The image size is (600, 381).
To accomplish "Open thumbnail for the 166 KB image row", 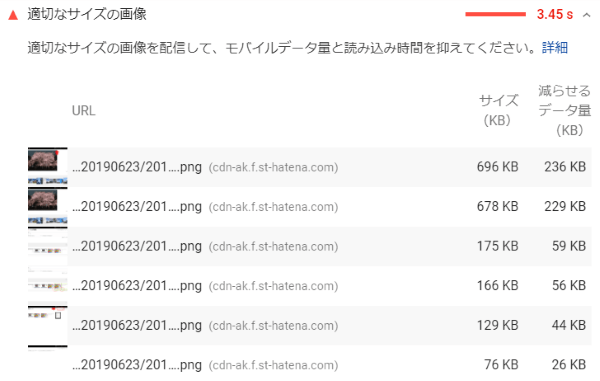I will (x=47, y=286).
